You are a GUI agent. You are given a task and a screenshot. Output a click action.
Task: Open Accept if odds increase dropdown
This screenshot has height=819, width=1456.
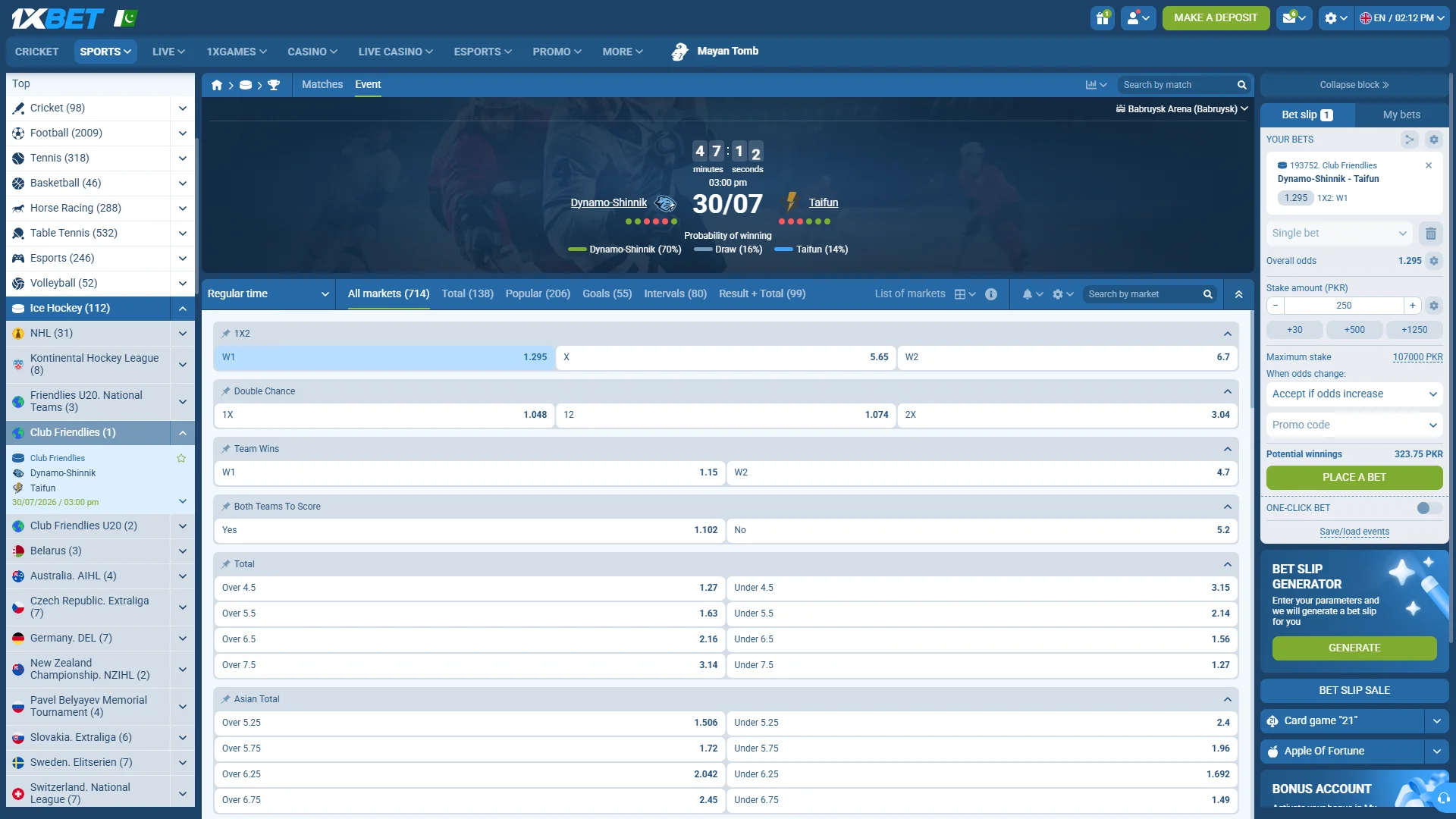(x=1354, y=394)
